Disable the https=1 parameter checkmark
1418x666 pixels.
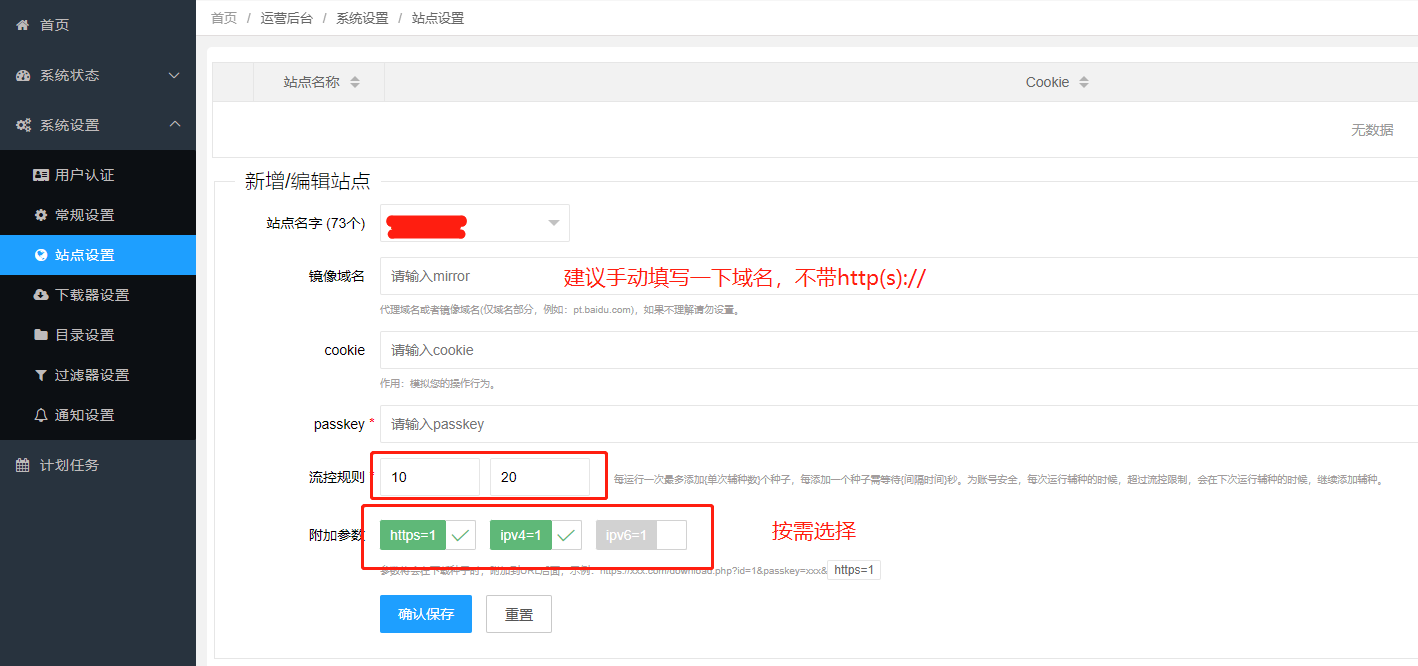(x=460, y=535)
